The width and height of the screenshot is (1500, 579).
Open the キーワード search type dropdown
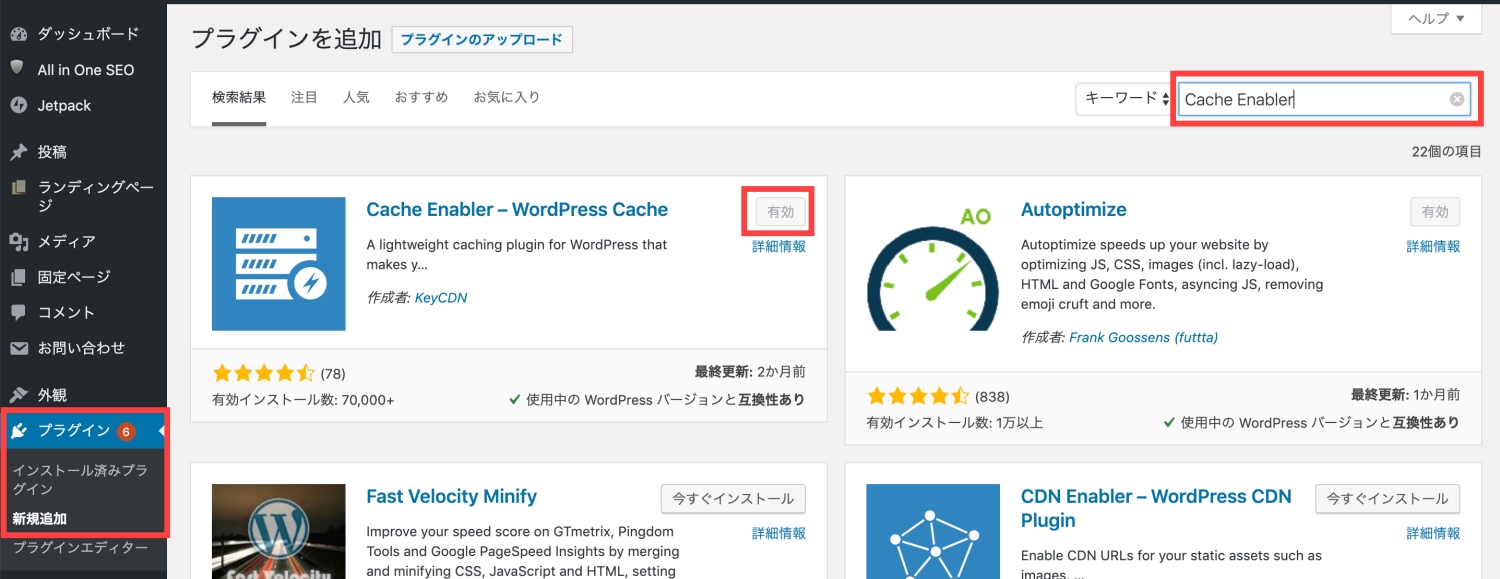click(1124, 98)
